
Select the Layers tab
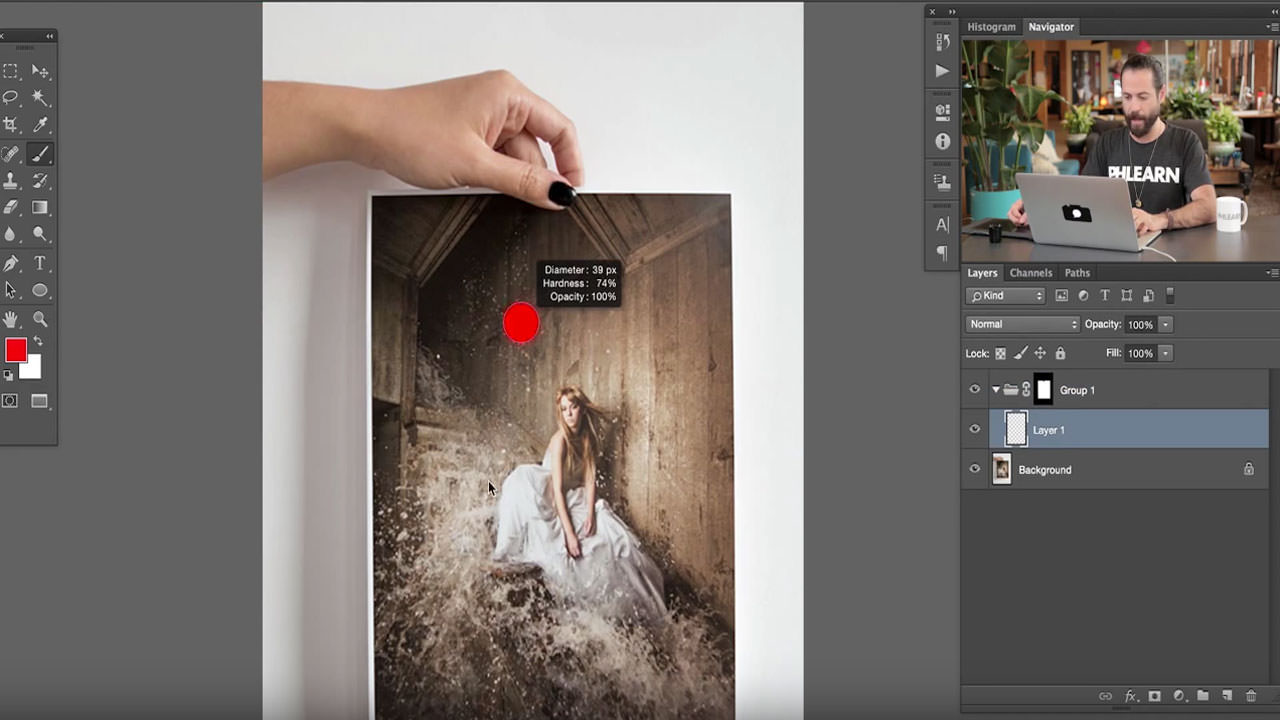pyautogui.click(x=982, y=273)
